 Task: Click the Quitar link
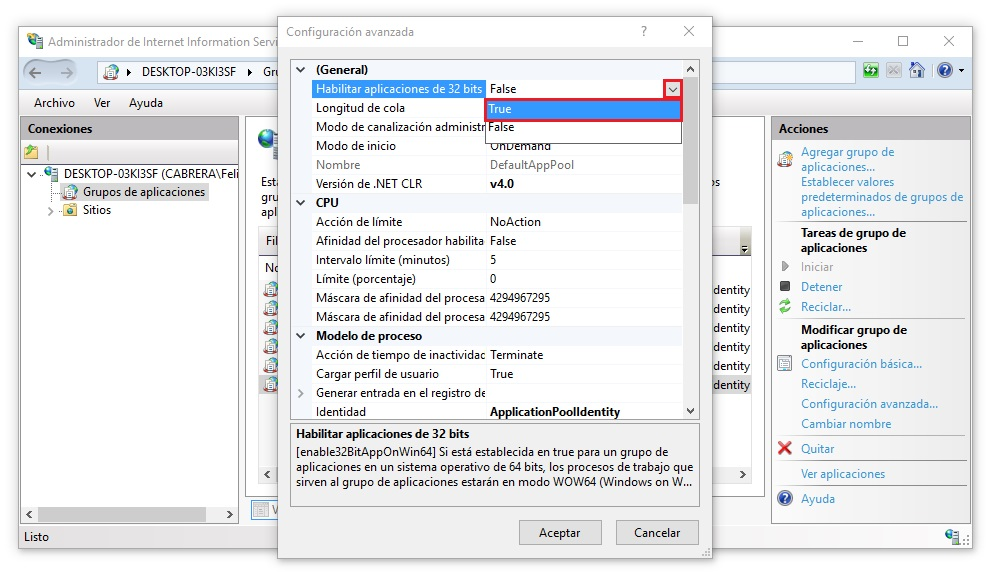817,449
